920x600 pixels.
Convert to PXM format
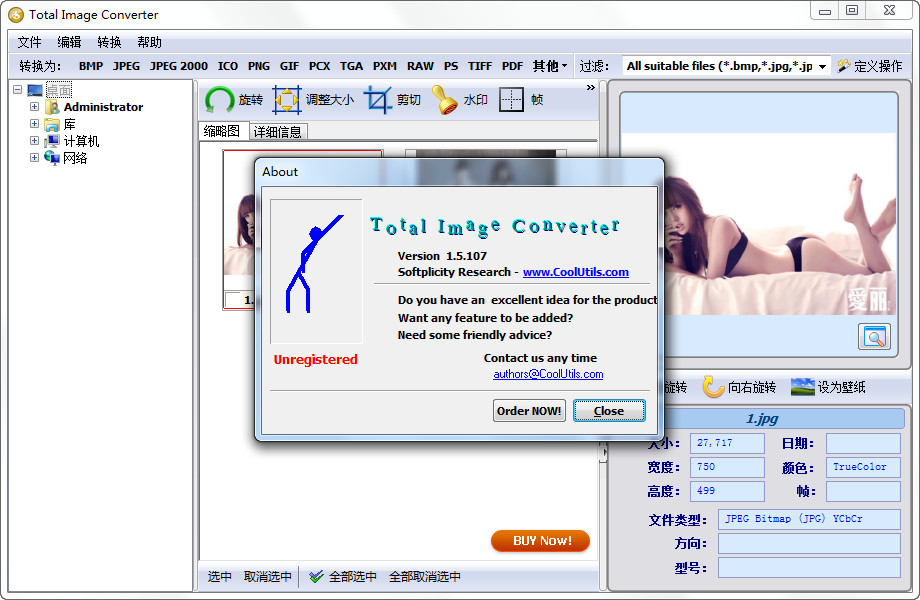(385, 66)
